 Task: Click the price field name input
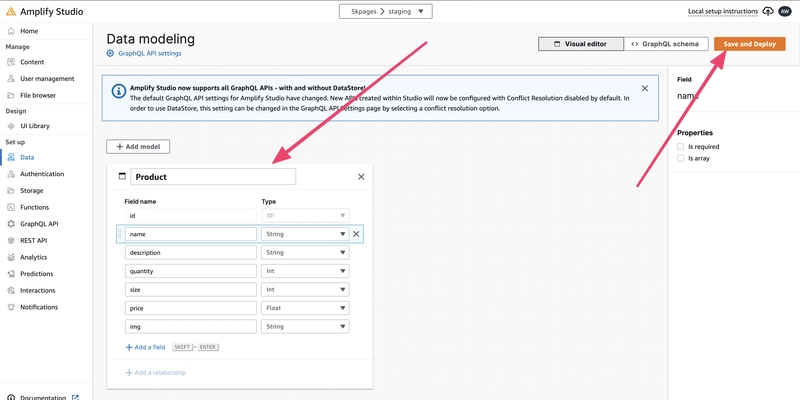(191, 308)
